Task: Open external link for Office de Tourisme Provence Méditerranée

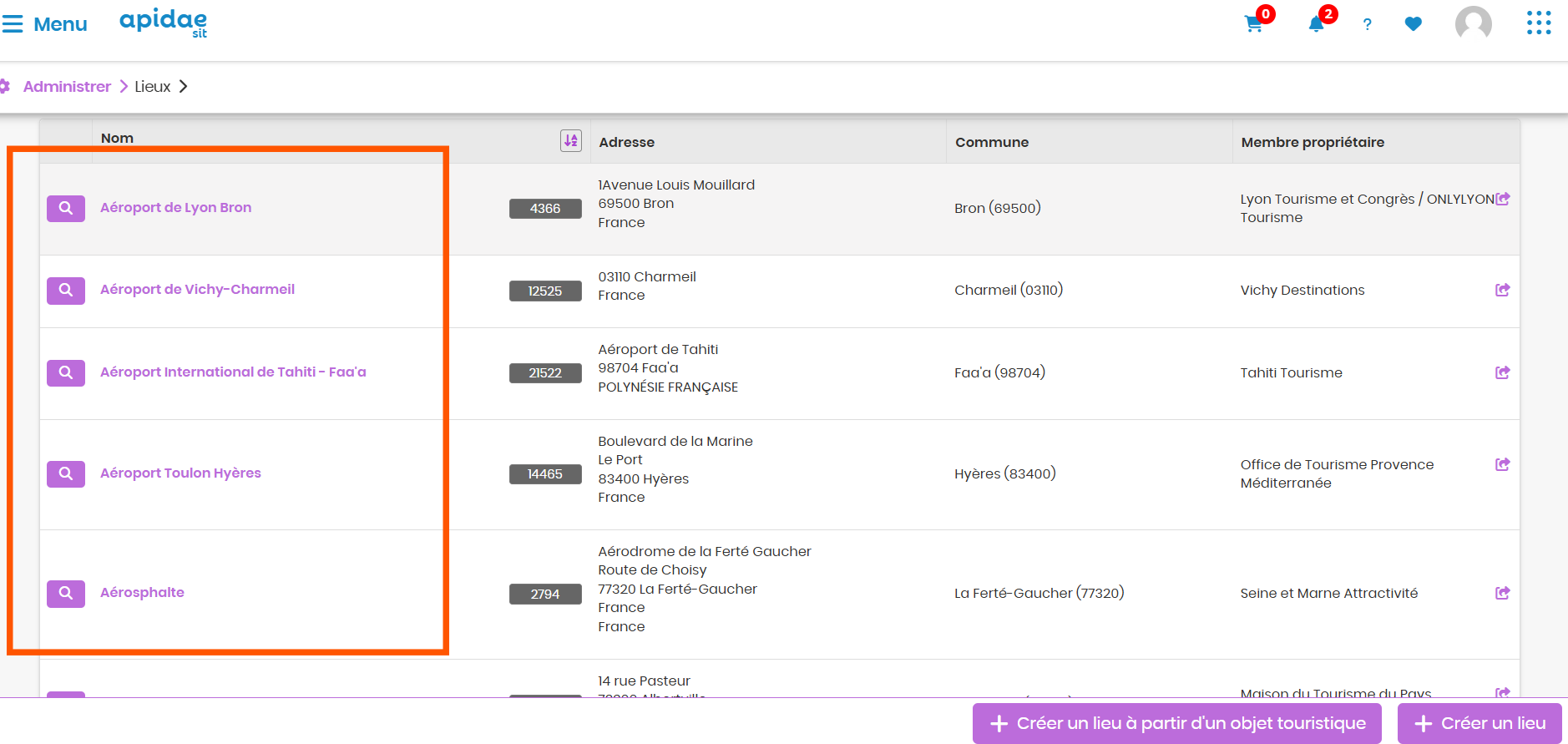Action: (1503, 464)
